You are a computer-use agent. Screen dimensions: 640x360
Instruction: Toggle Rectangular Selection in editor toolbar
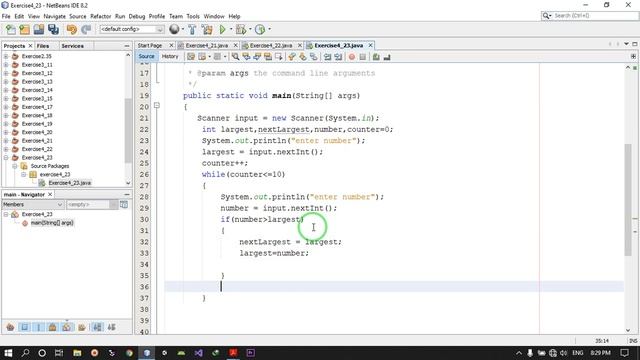279,57
